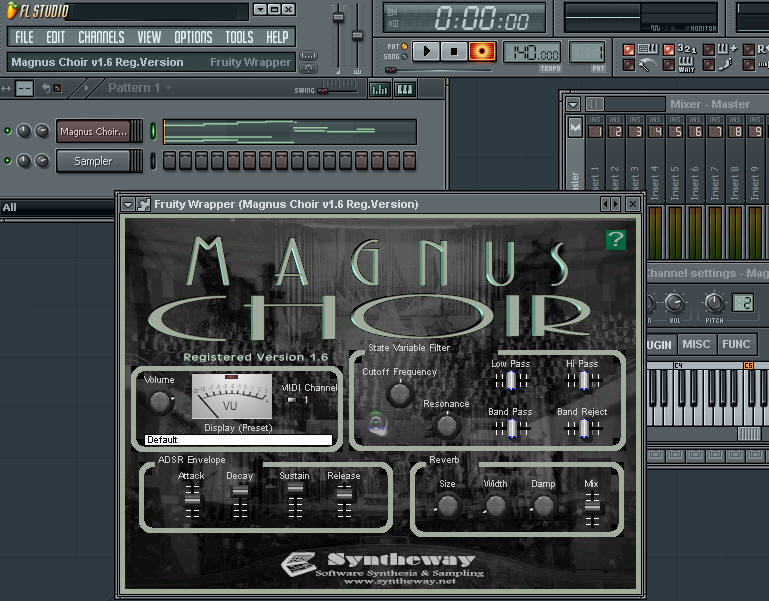Open the FILE menu
This screenshot has width=769, height=601.
[24, 37]
